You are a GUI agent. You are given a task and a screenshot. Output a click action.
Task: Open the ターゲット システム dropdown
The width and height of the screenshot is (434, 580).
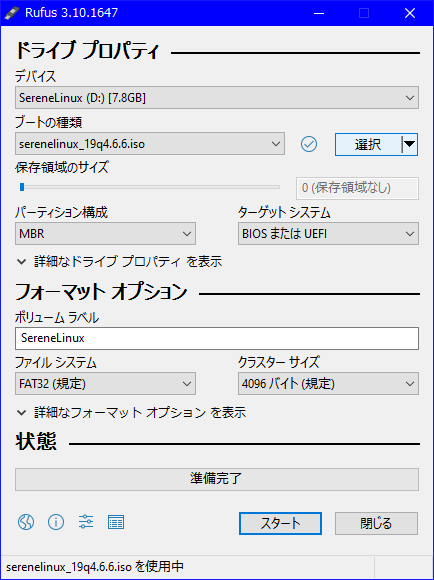[328, 234]
